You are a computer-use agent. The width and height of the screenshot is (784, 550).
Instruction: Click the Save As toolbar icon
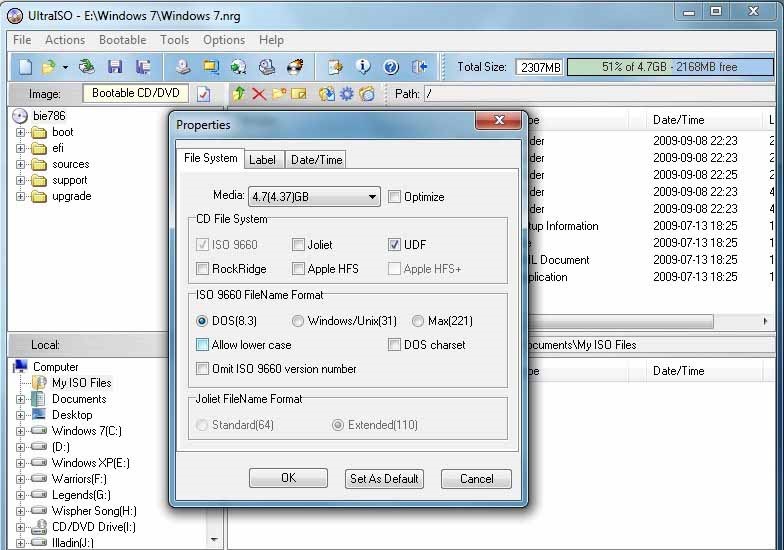click(x=143, y=66)
